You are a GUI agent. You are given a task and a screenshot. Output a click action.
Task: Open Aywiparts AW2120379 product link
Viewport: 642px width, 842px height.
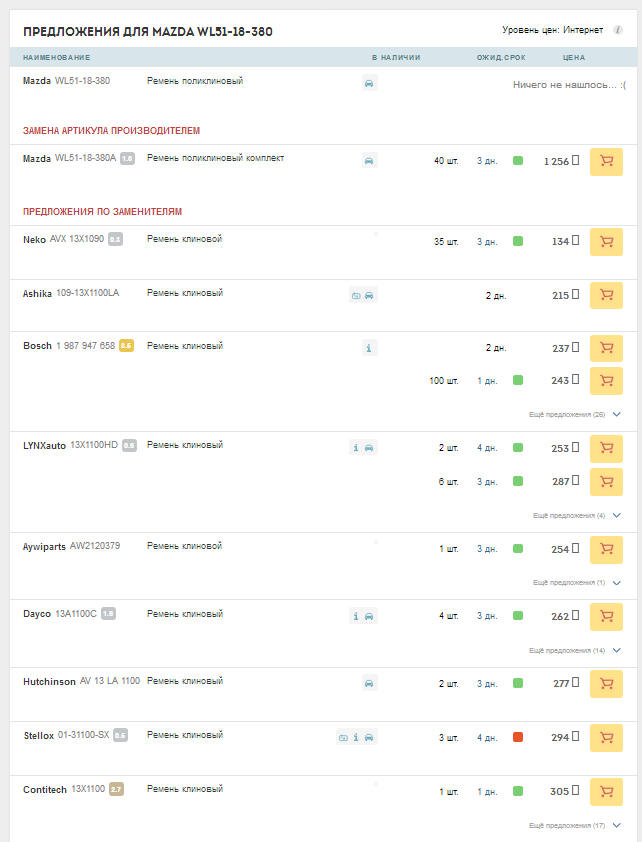[x=97, y=546]
